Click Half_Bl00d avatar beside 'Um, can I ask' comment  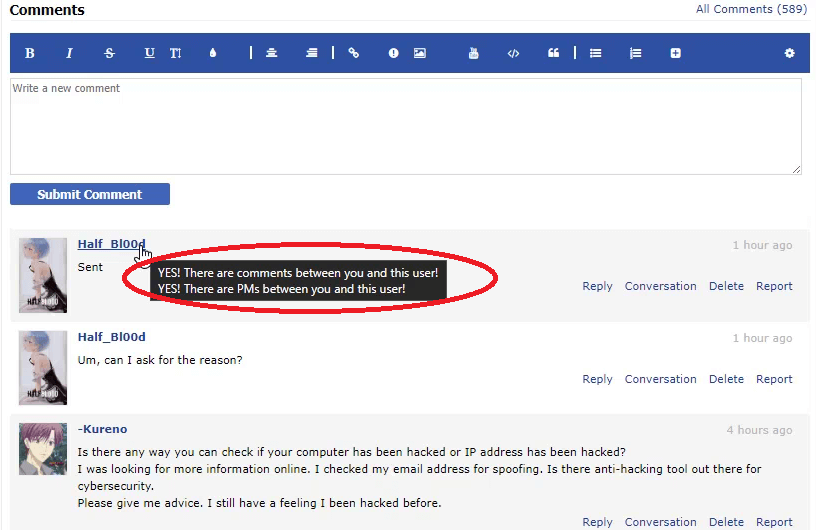coord(43,368)
